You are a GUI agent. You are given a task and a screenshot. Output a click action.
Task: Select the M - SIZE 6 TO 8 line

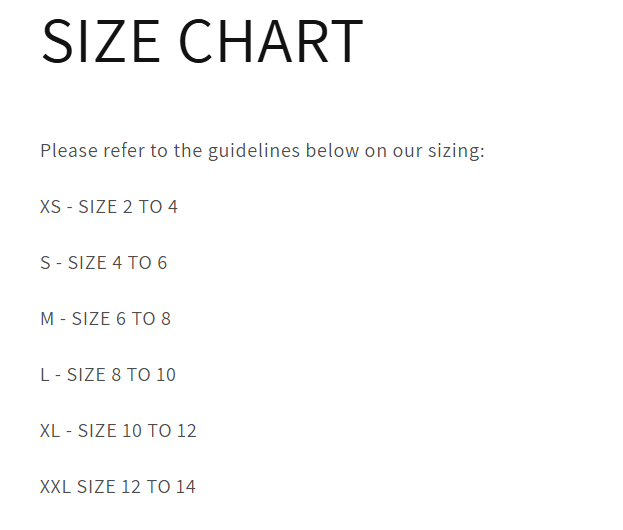click(106, 319)
